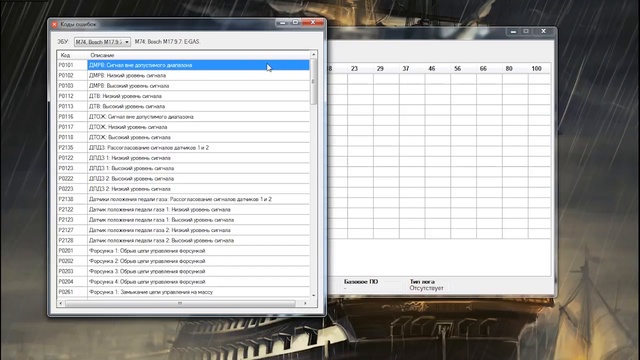The image size is (640, 360).
Task: Maximize the Коды ошибок window
Action: [296, 23]
